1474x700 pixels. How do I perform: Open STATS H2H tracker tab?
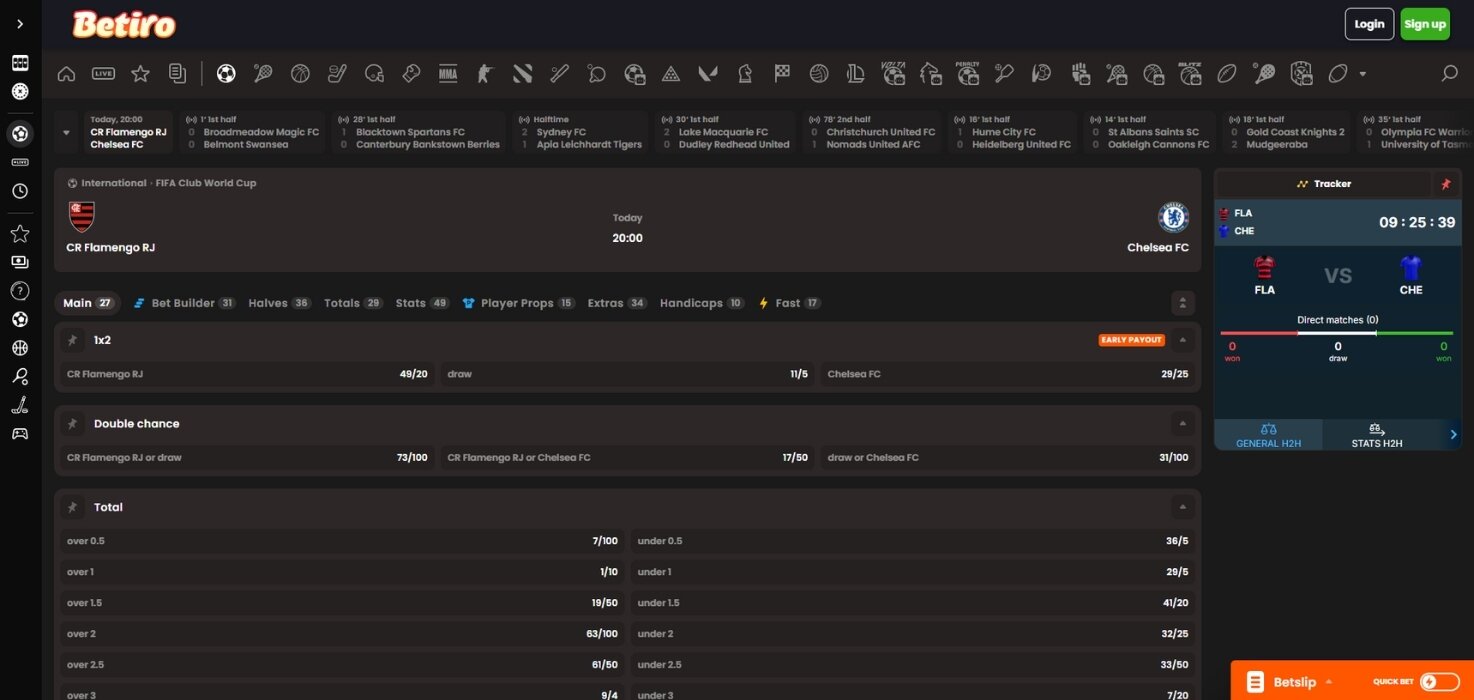coord(1377,435)
